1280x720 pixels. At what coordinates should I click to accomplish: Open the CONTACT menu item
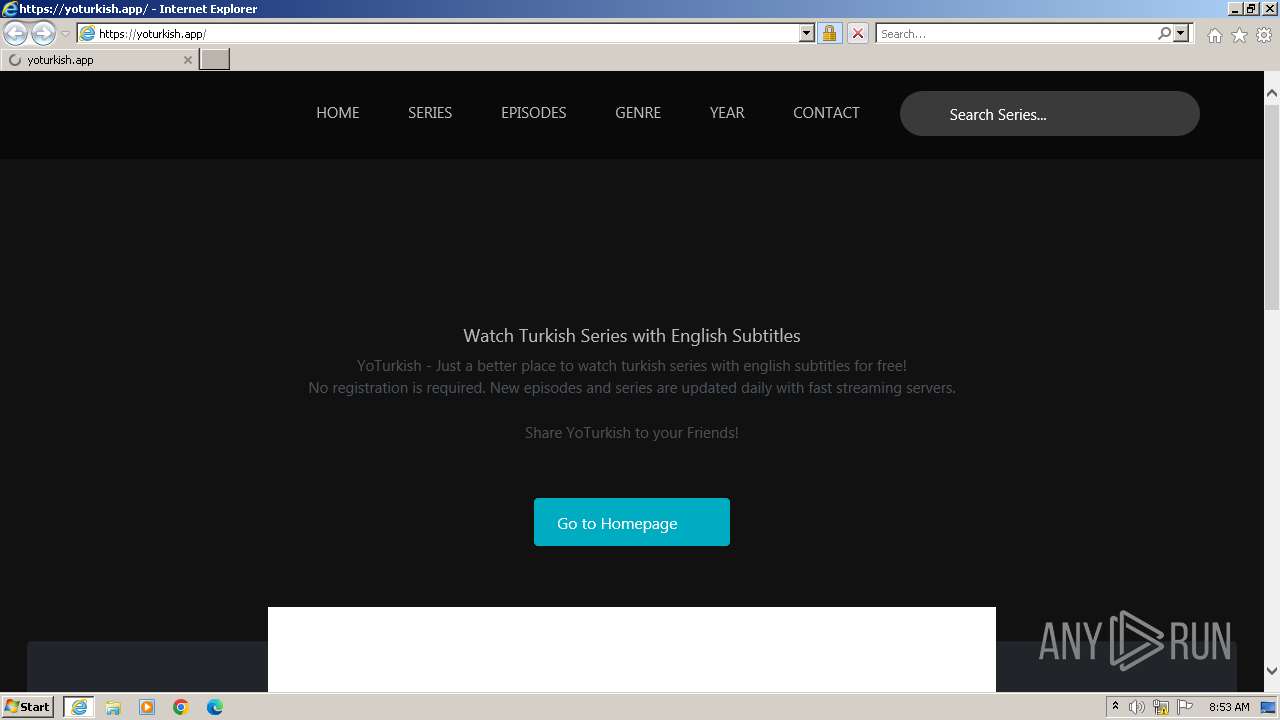pyautogui.click(x=826, y=113)
